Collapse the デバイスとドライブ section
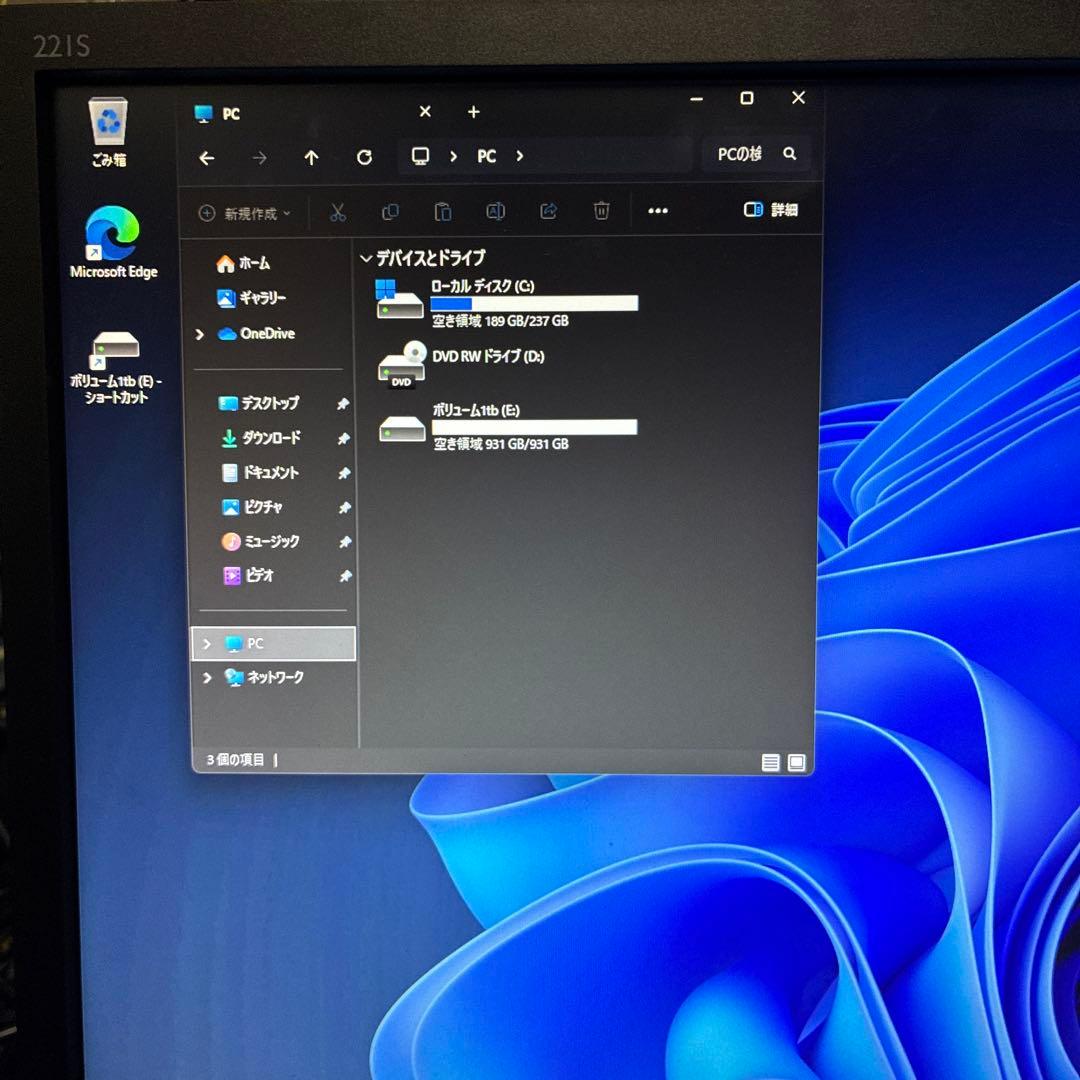 (x=367, y=258)
